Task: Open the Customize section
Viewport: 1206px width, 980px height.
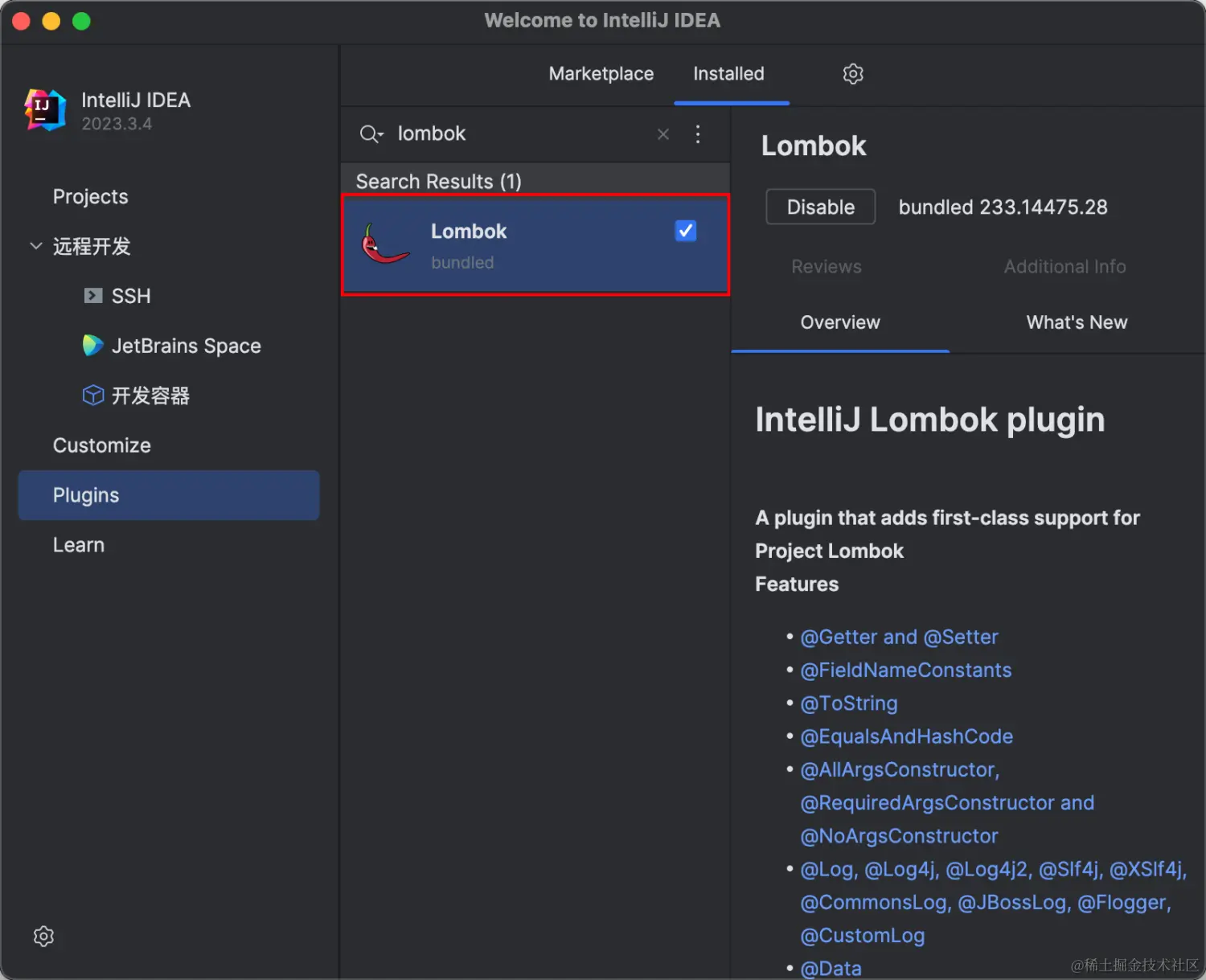Action: pyautogui.click(x=102, y=445)
